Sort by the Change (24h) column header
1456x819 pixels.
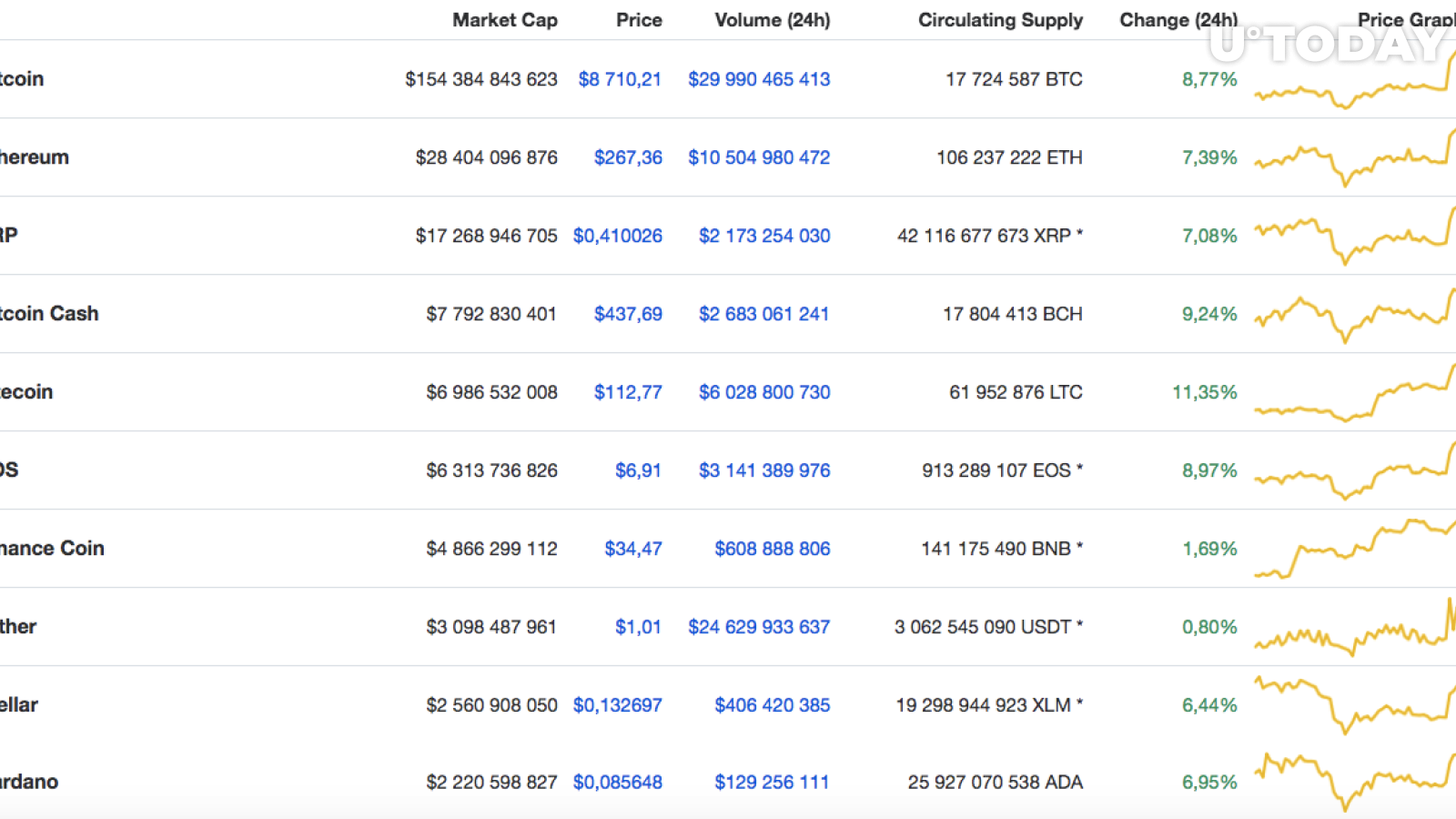pos(1178,20)
